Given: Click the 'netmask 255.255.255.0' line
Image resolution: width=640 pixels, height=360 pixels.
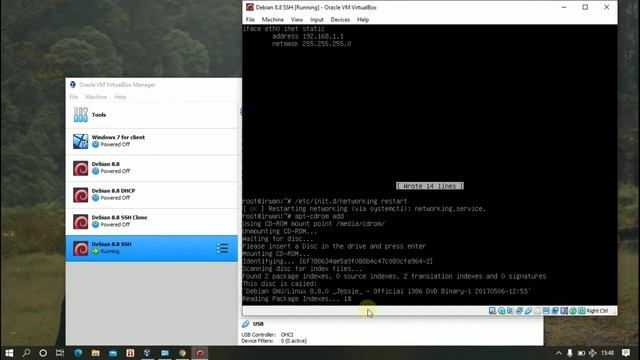Looking at the screenshot, I should pyautogui.click(x=311, y=44).
